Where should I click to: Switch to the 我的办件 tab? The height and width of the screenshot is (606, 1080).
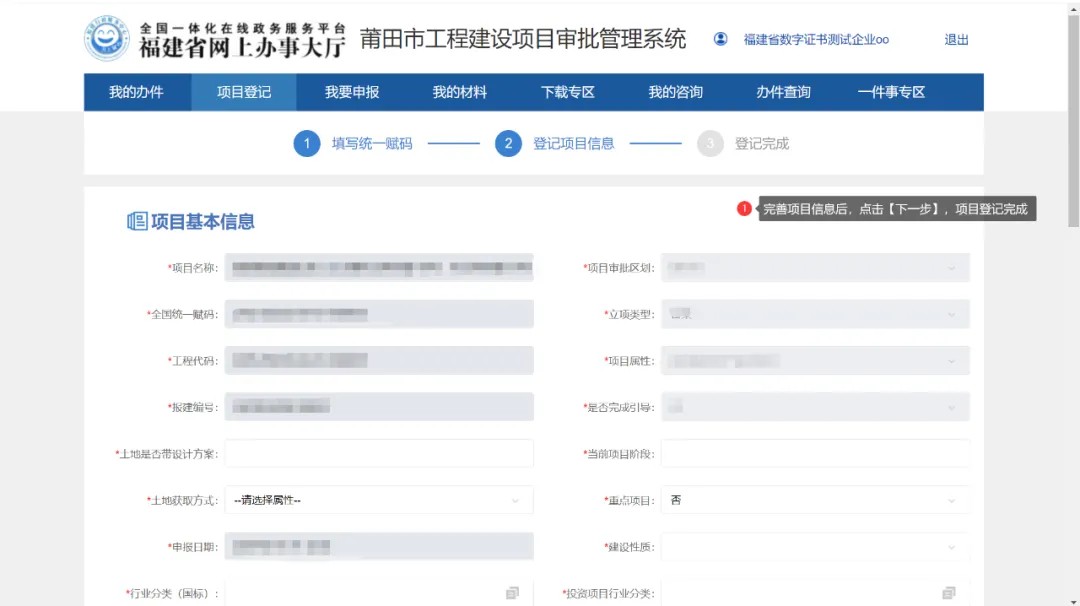click(x=136, y=92)
